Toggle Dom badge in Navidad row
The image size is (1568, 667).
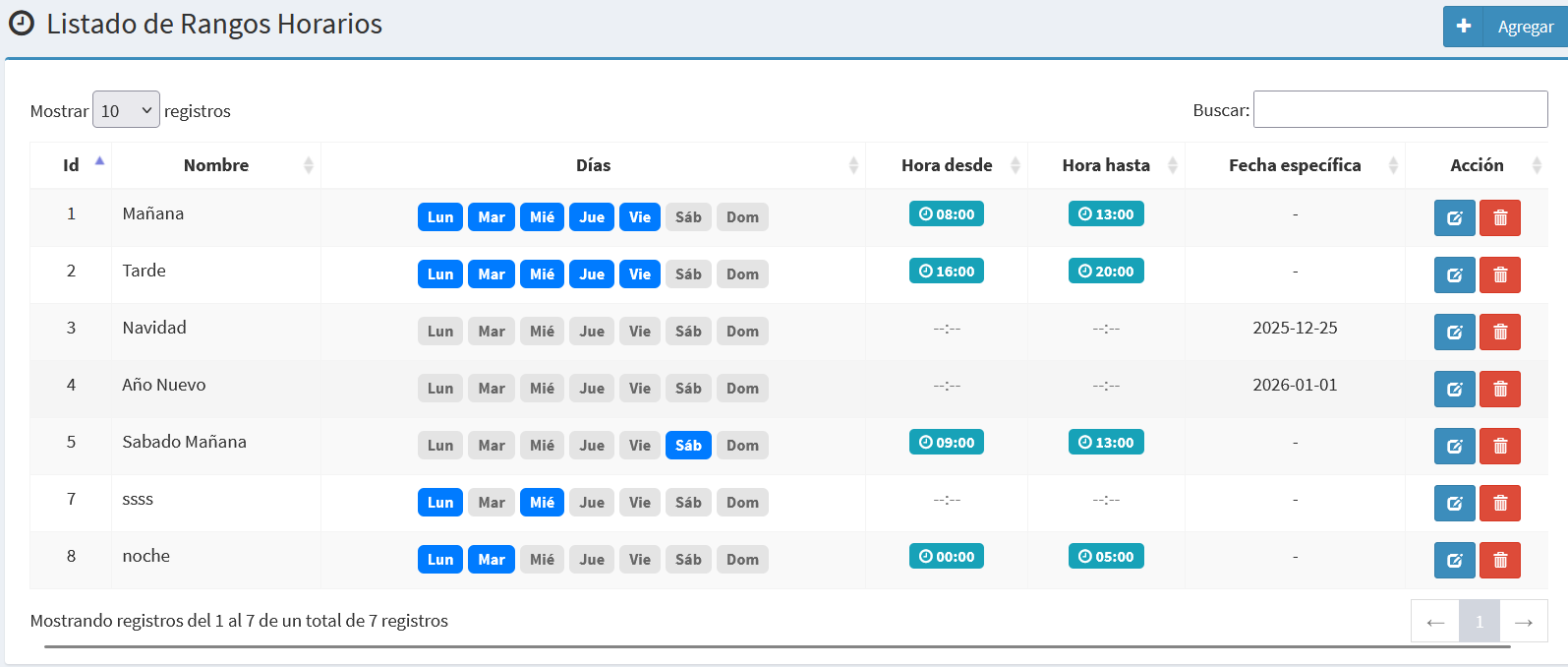pyautogui.click(x=742, y=331)
